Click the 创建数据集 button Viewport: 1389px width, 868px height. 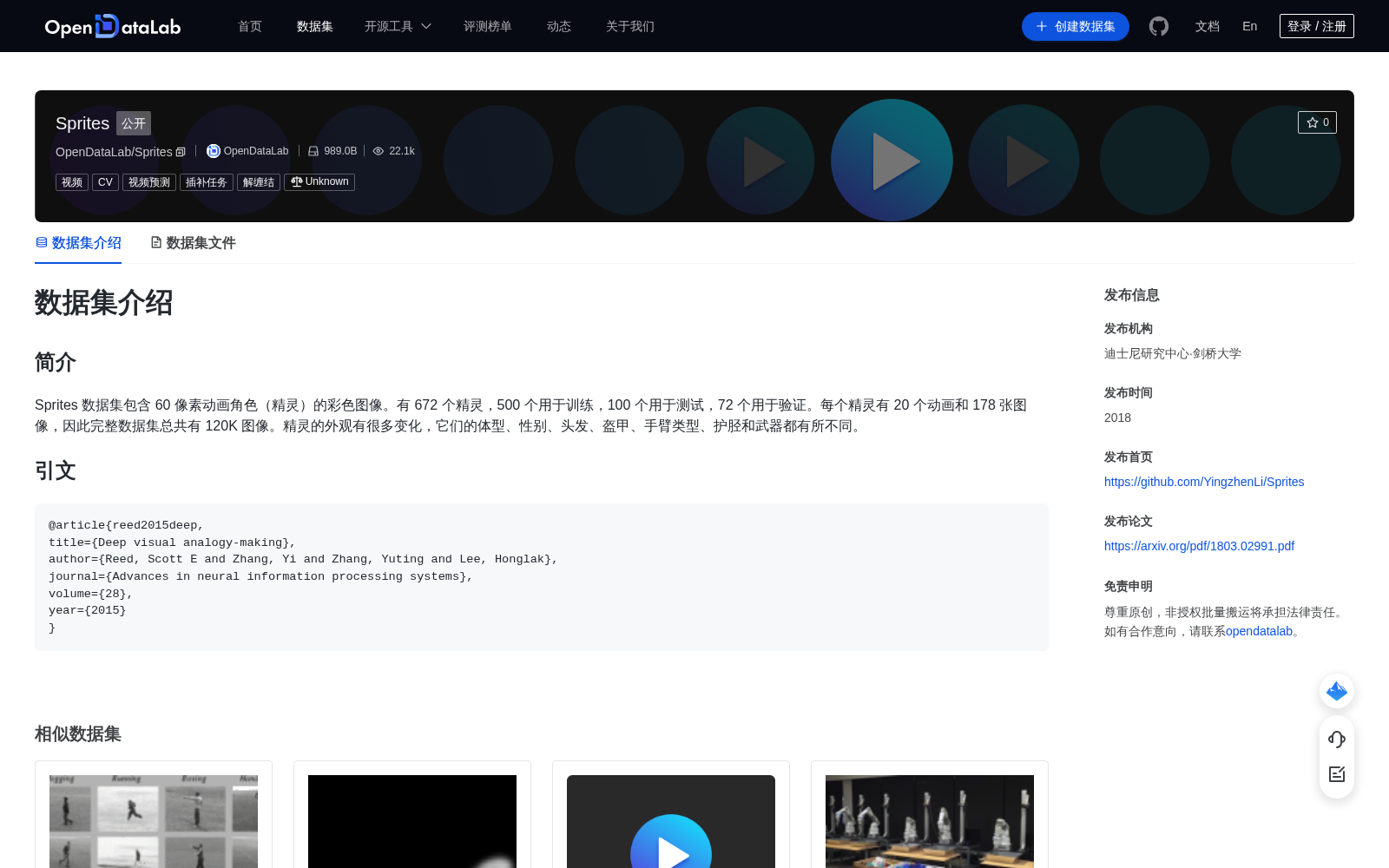[1076, 27]
